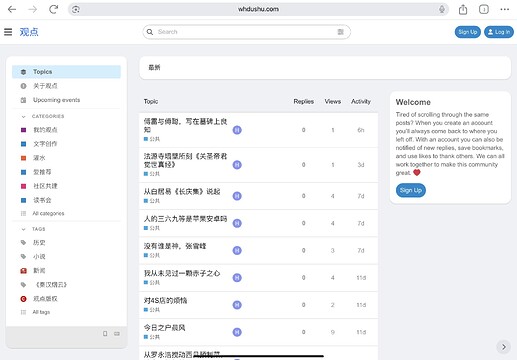Click the header Sign Up button

click(467, 32)
